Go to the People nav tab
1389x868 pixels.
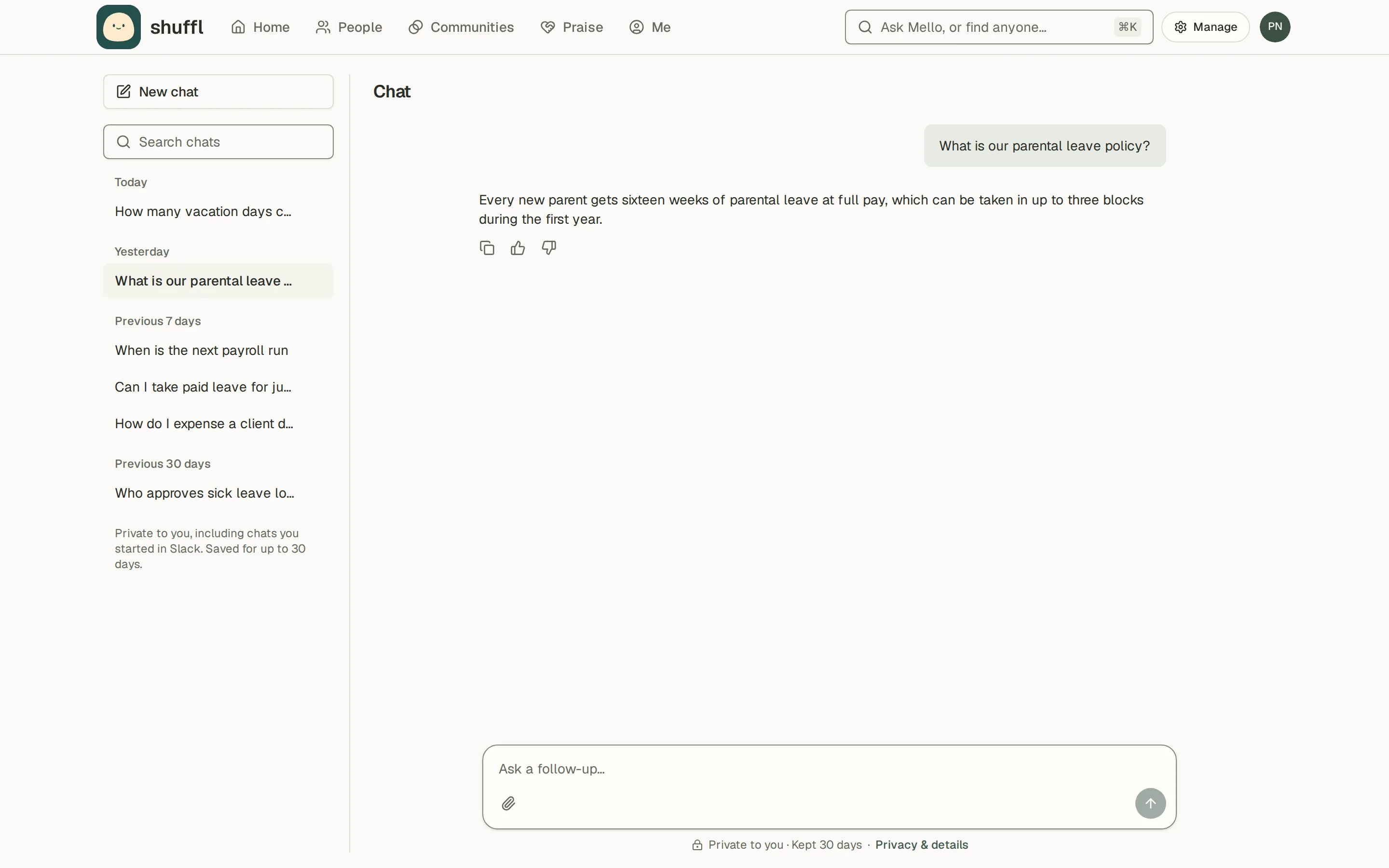tap(348, 27)
